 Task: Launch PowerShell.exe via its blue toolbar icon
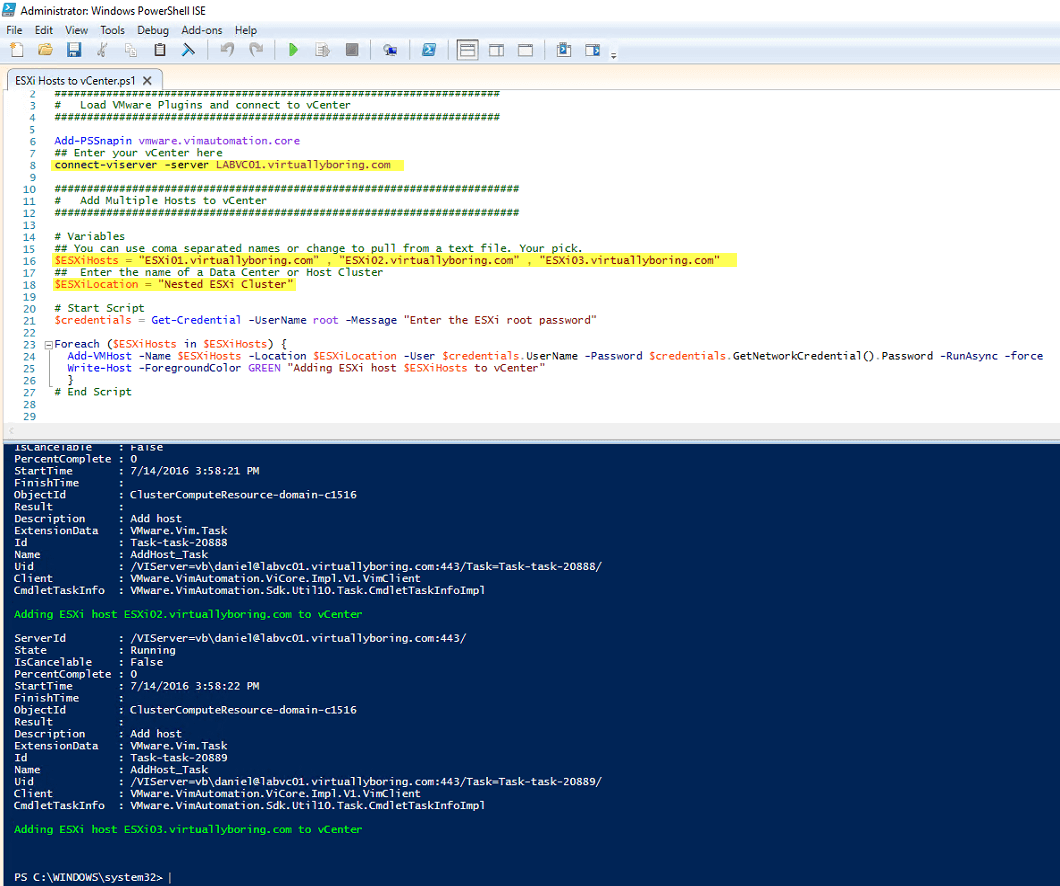coord(428,49)
